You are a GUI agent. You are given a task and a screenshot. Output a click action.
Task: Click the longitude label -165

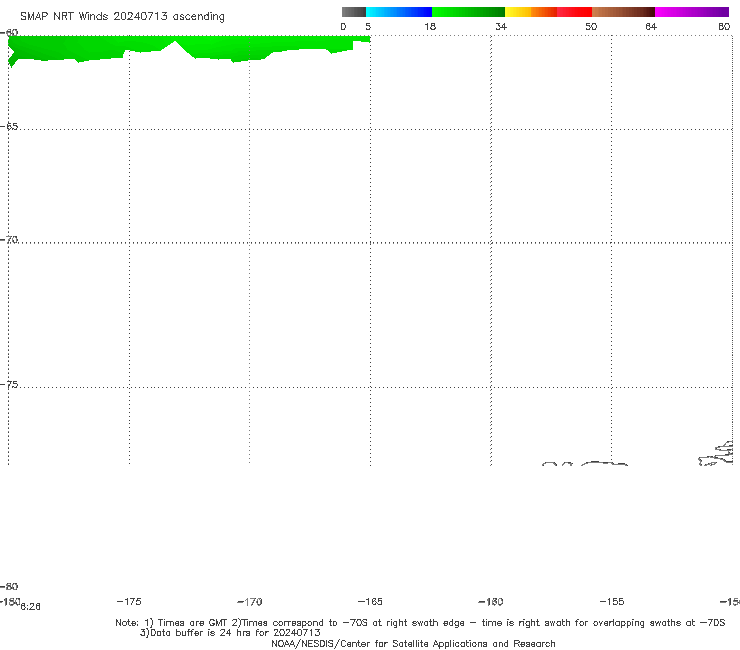click(x=370, y=601)
